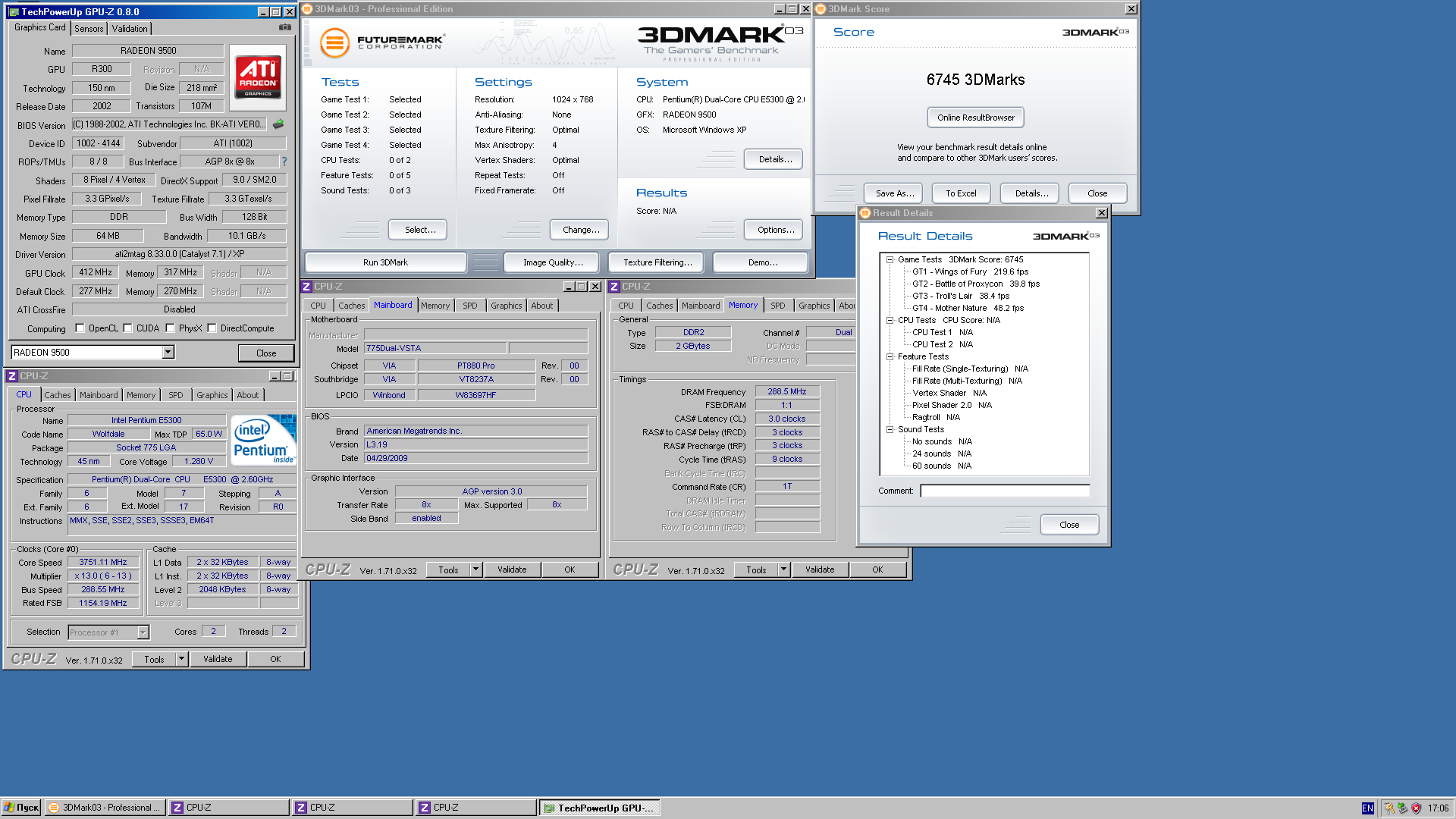Image resolution: width=1456 pixels, height=819 pixels.
Task: Select the GT1 - Wings of Fury result row
Action: coord(970,271)
